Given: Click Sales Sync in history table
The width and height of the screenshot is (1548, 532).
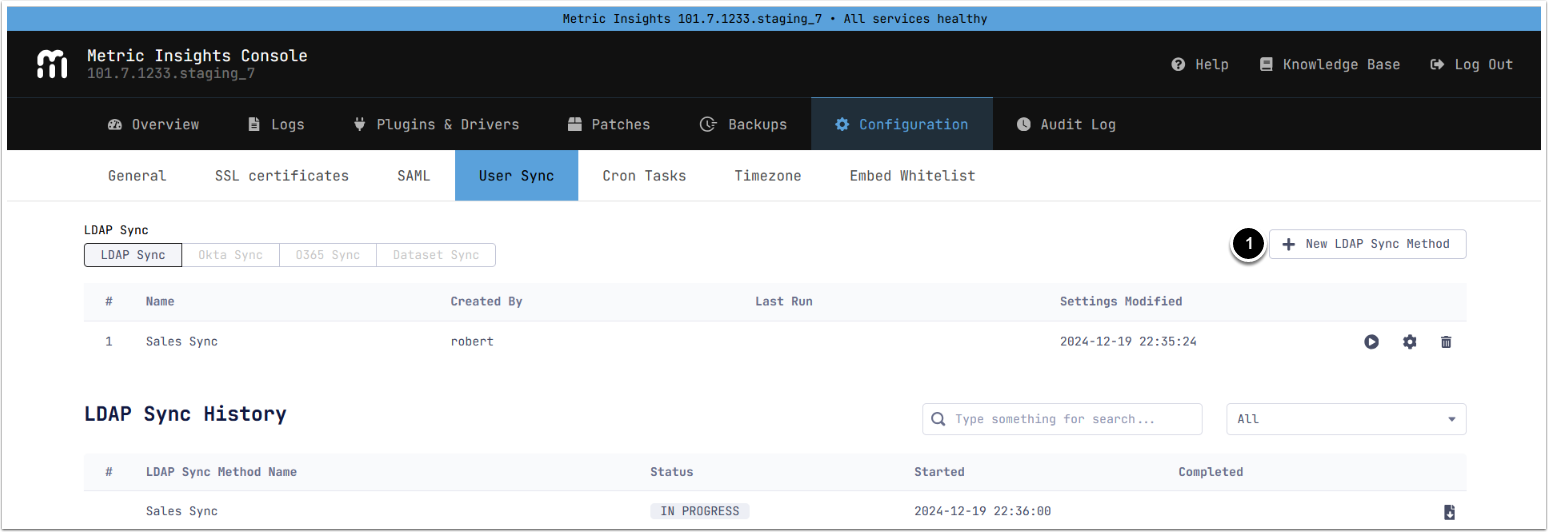Looking at the screenshot, I should (181, 511).
